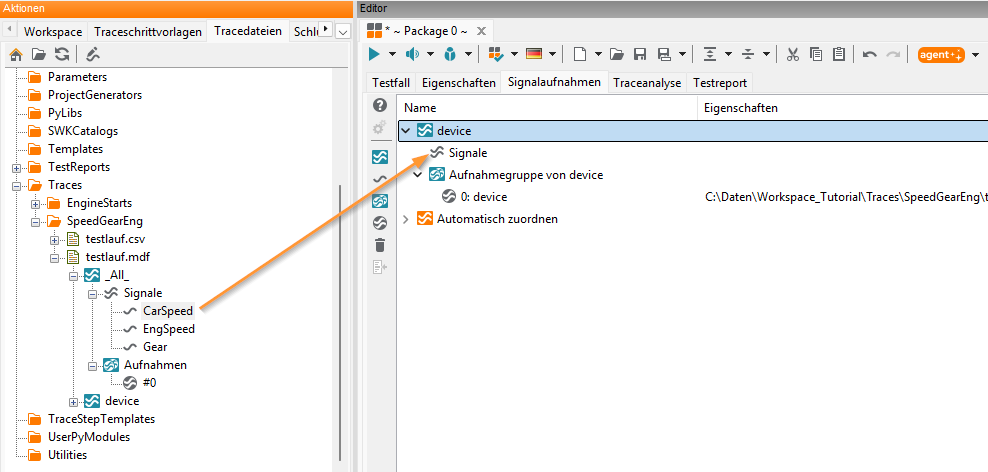Select recording #0 under Aufnahmen
Screen dimensions: 988x472
point(149,383)
